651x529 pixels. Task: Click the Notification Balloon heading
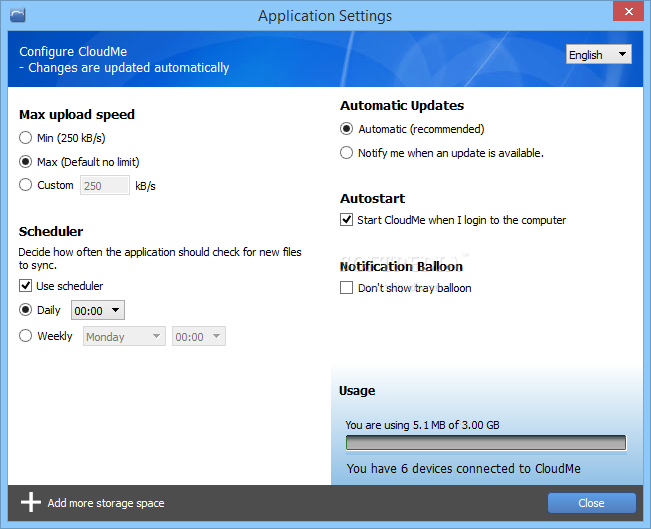(x=401, y=267)
